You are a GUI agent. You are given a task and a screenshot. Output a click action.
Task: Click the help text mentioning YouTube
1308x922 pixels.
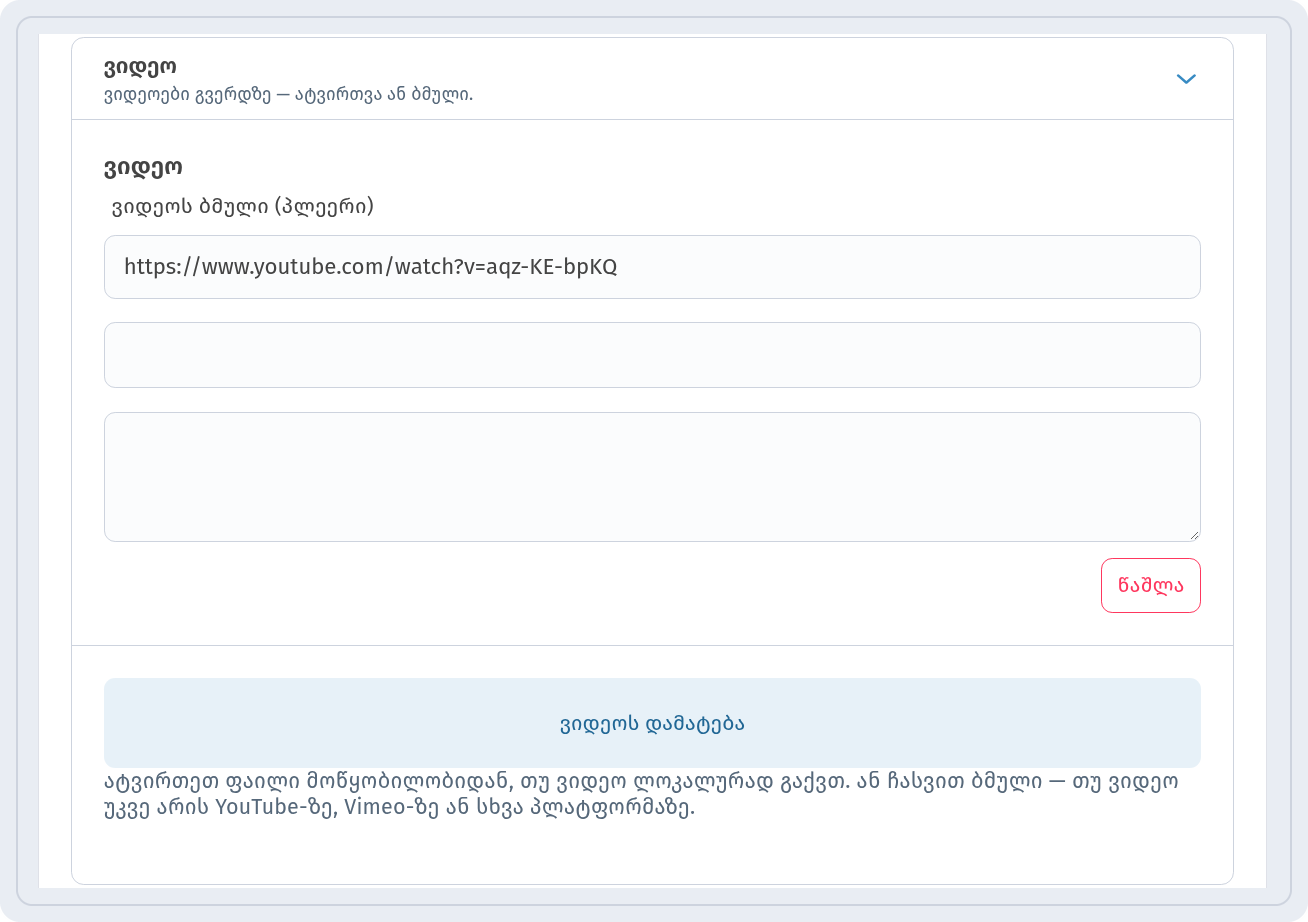tap(641, 795)
